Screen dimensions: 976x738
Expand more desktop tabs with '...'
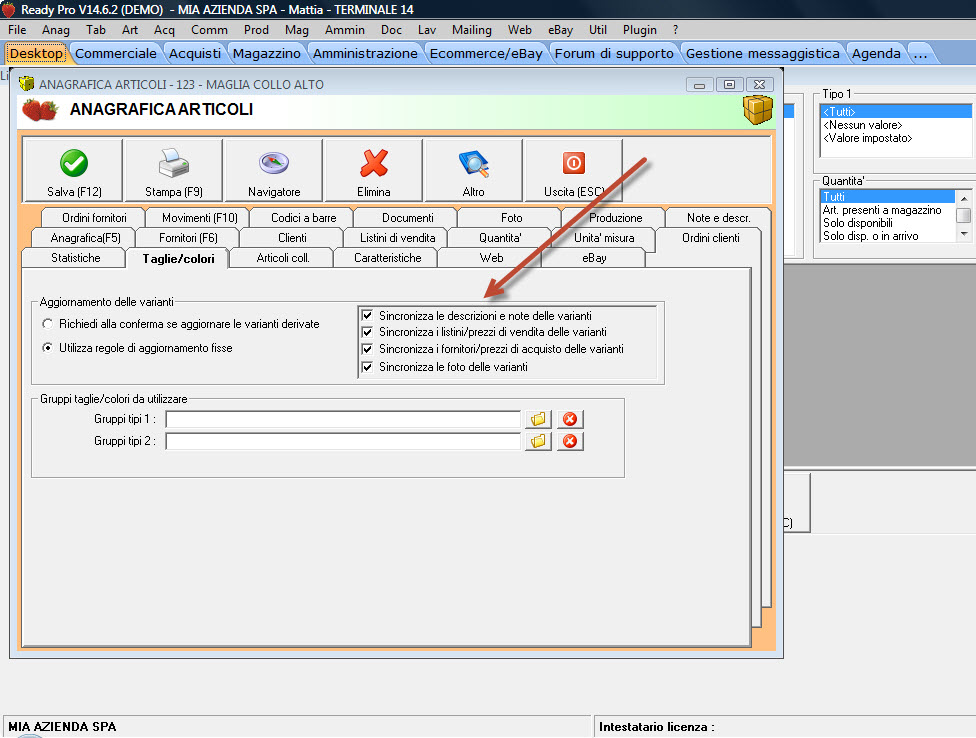[x=921, y=54]
